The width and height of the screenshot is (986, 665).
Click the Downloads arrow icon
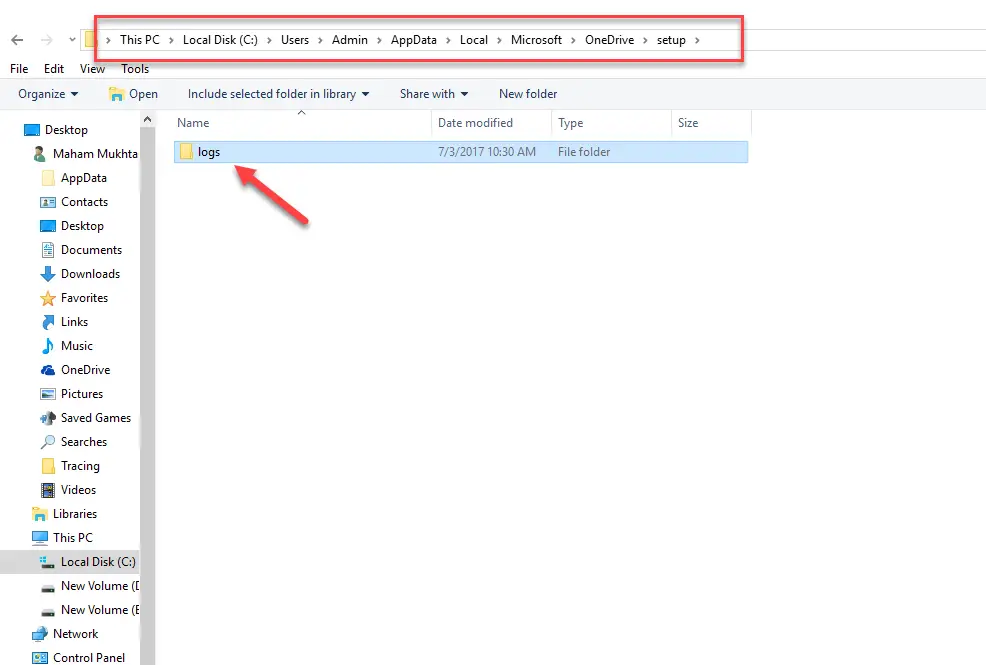pos(48,274)
